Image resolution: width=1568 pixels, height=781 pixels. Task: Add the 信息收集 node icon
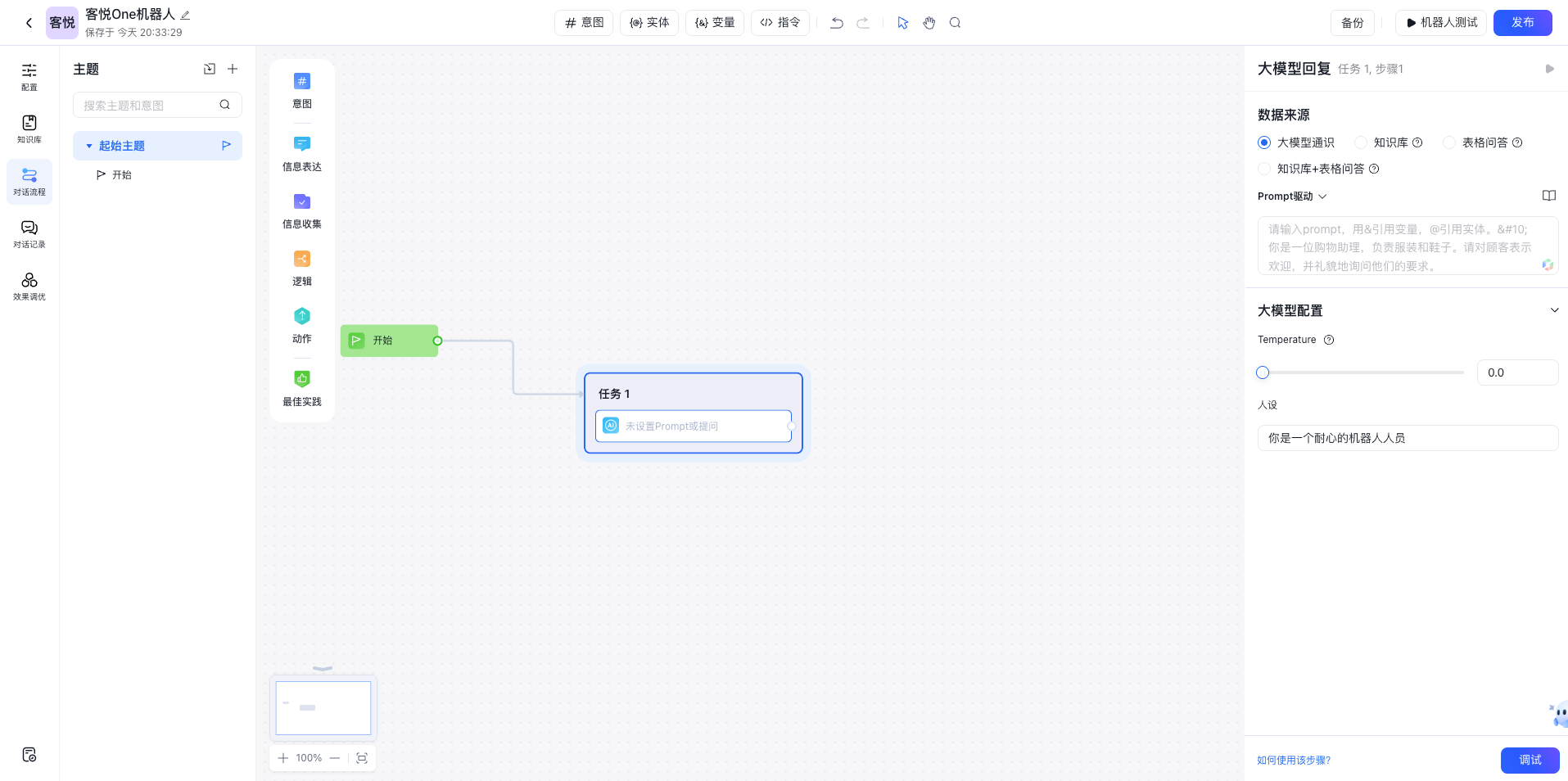[301, 202]
